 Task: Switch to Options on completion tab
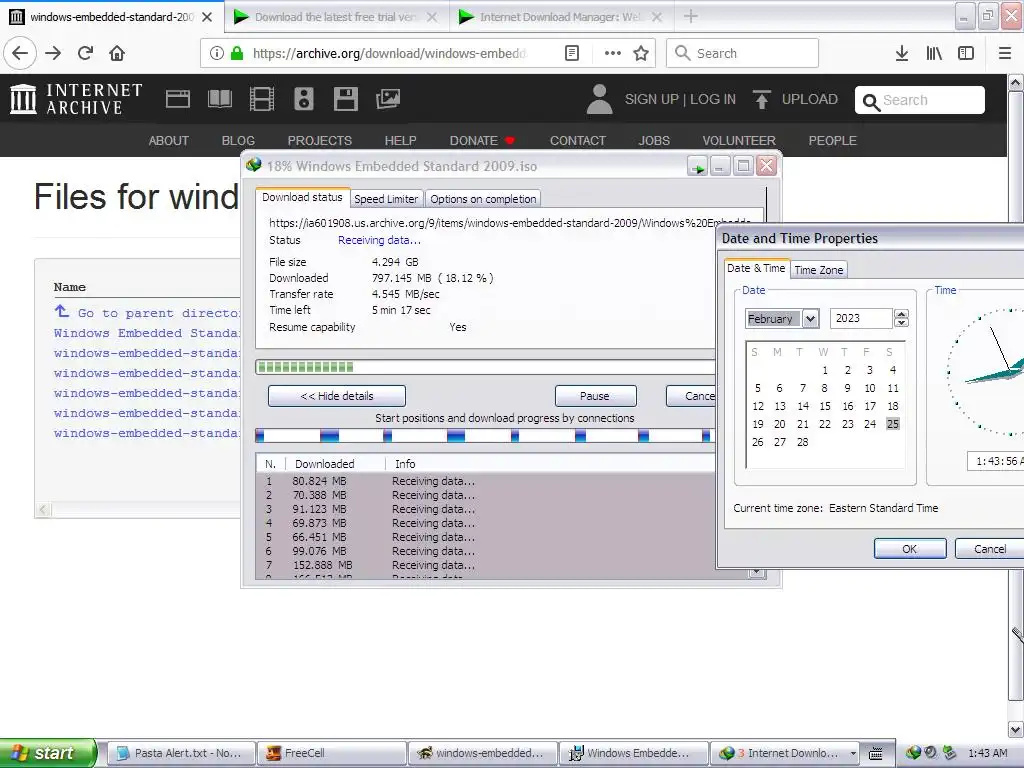[483, 199]
